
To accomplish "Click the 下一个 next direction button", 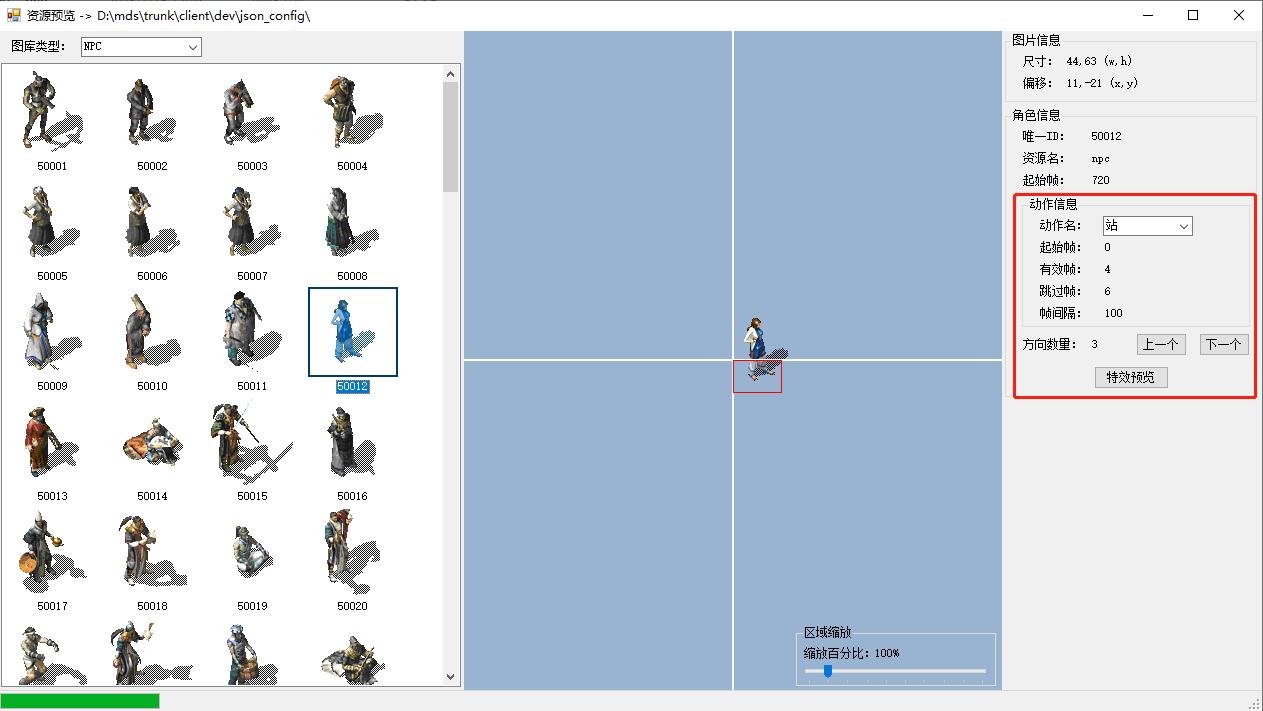I will pos(1224,345).
